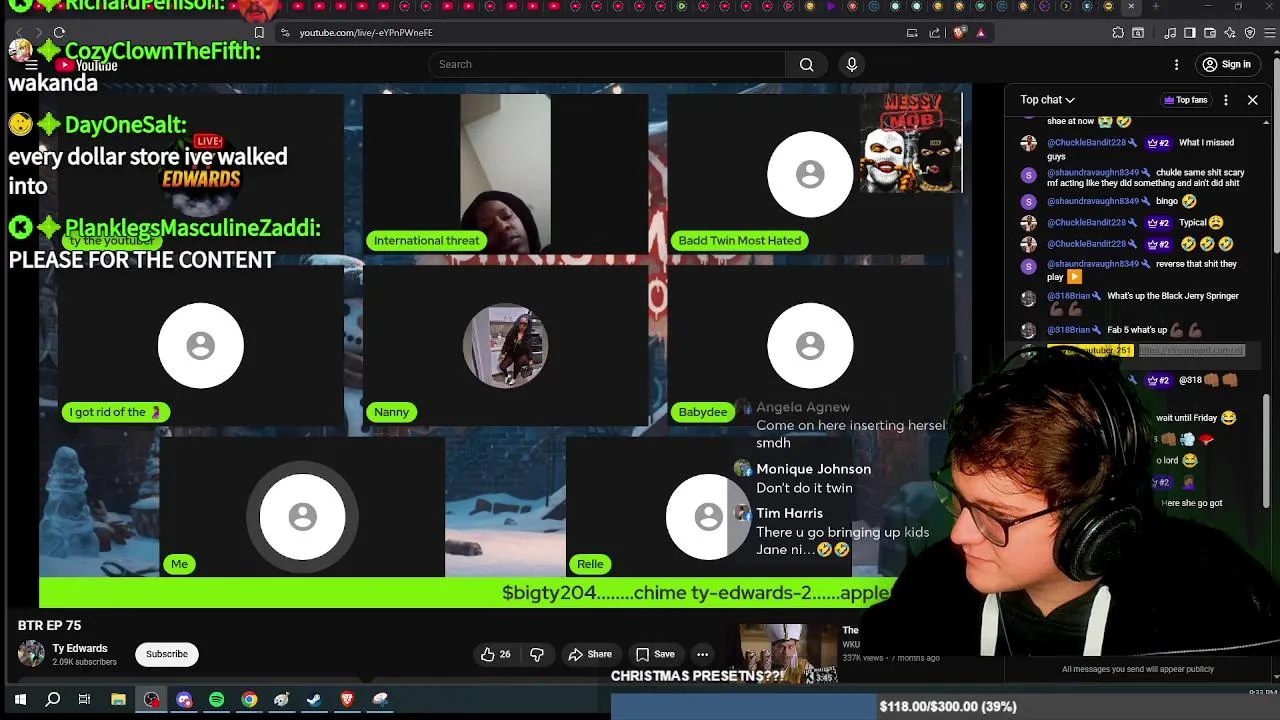Image resolution: width=1280 pixels, height=720 pixels.
Task: Open File Explorer from taskbar
Action: (118, 700)
